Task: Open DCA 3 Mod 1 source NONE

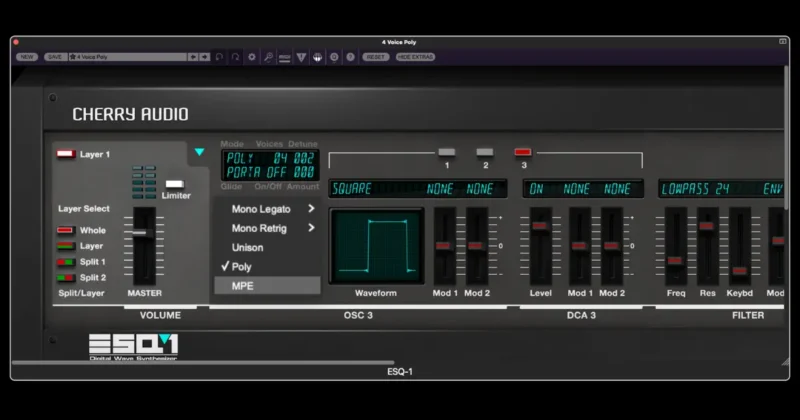Action: coord(577,189)
